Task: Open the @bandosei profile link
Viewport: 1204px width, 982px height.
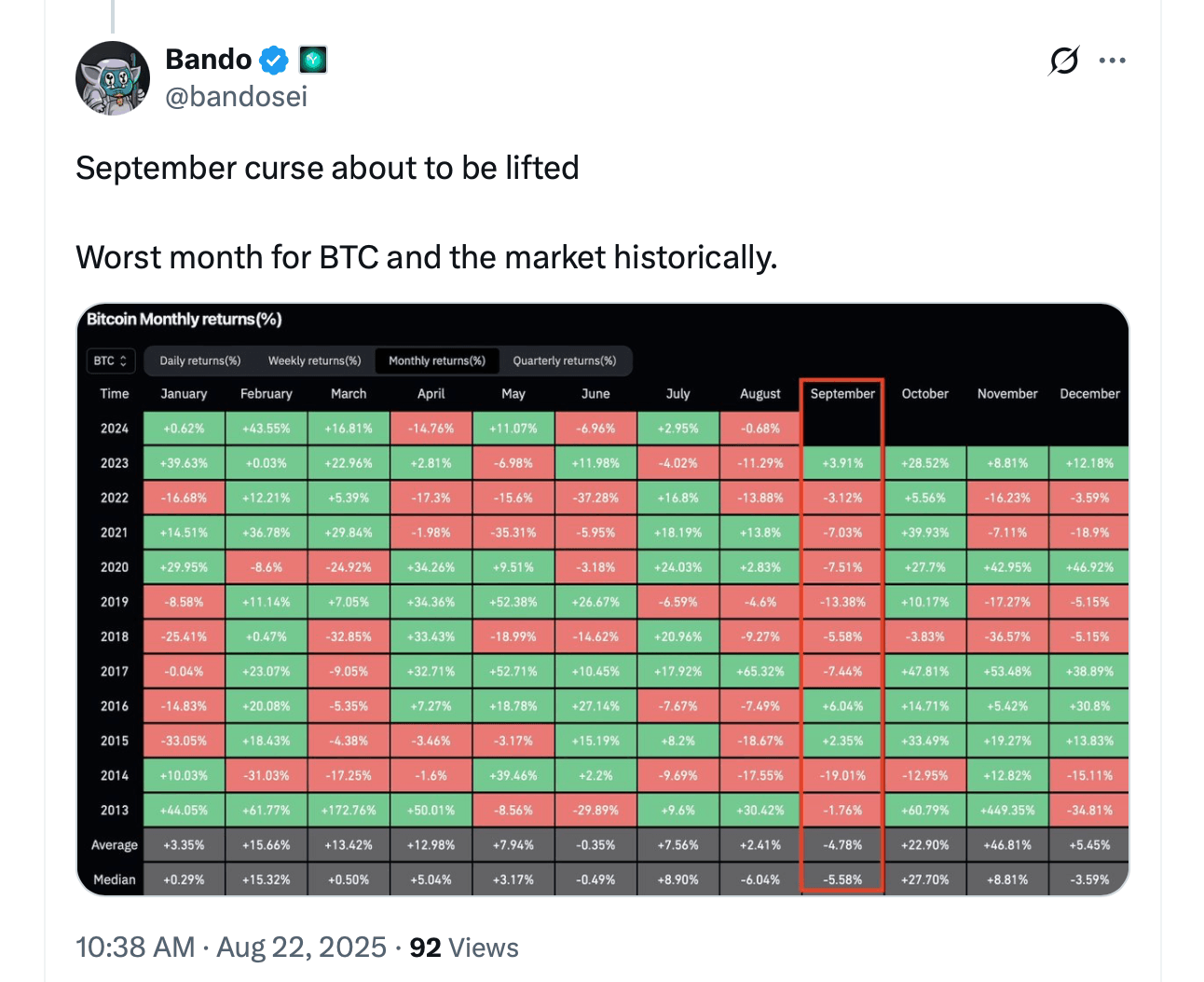Action: coord(236,96)
